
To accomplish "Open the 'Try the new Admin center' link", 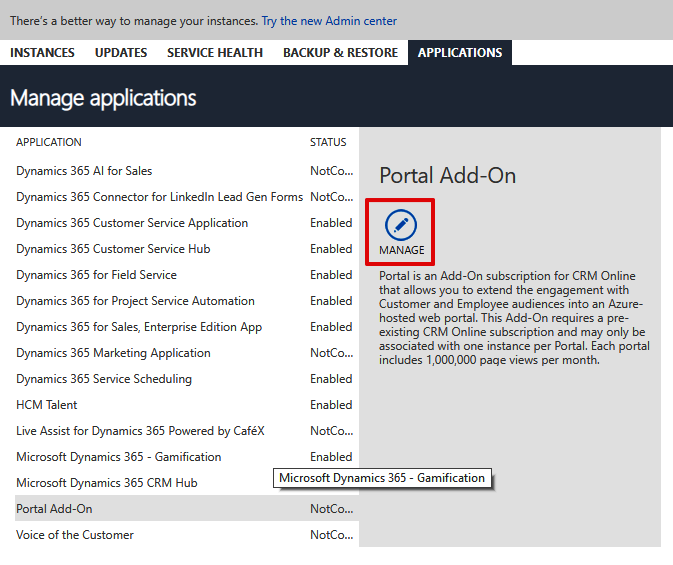I will click(329, 21).
